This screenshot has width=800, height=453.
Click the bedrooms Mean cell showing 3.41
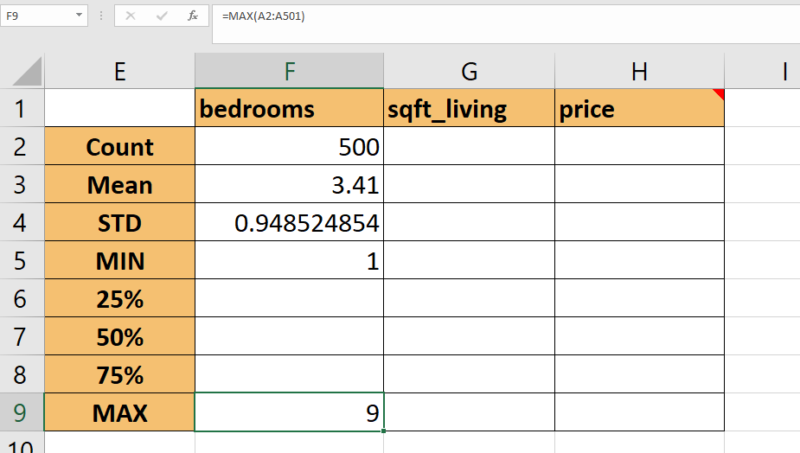tap(289, 185)
